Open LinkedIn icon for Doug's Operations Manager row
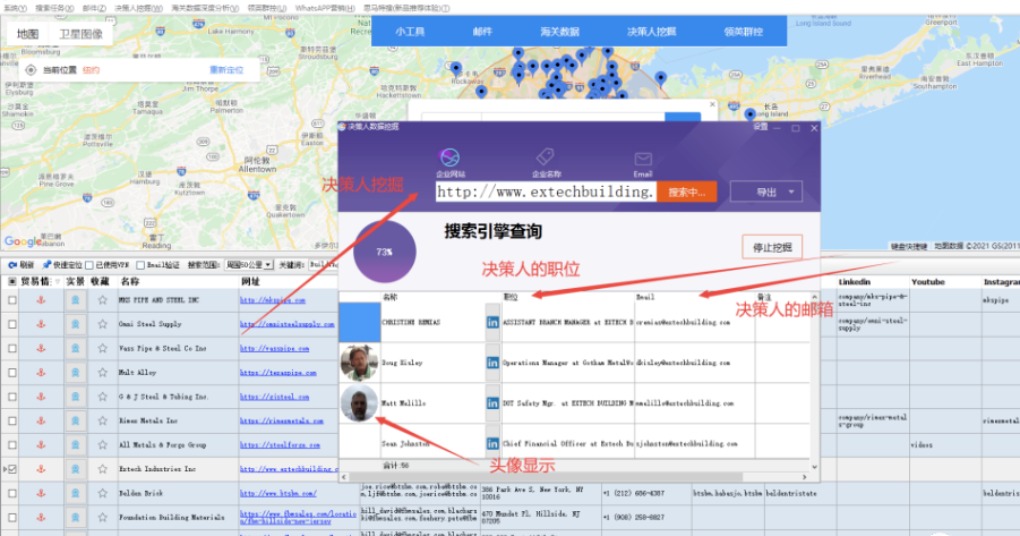Image resolution: width=1020 pixels, height=536 pixels. (x=492, y=362)
